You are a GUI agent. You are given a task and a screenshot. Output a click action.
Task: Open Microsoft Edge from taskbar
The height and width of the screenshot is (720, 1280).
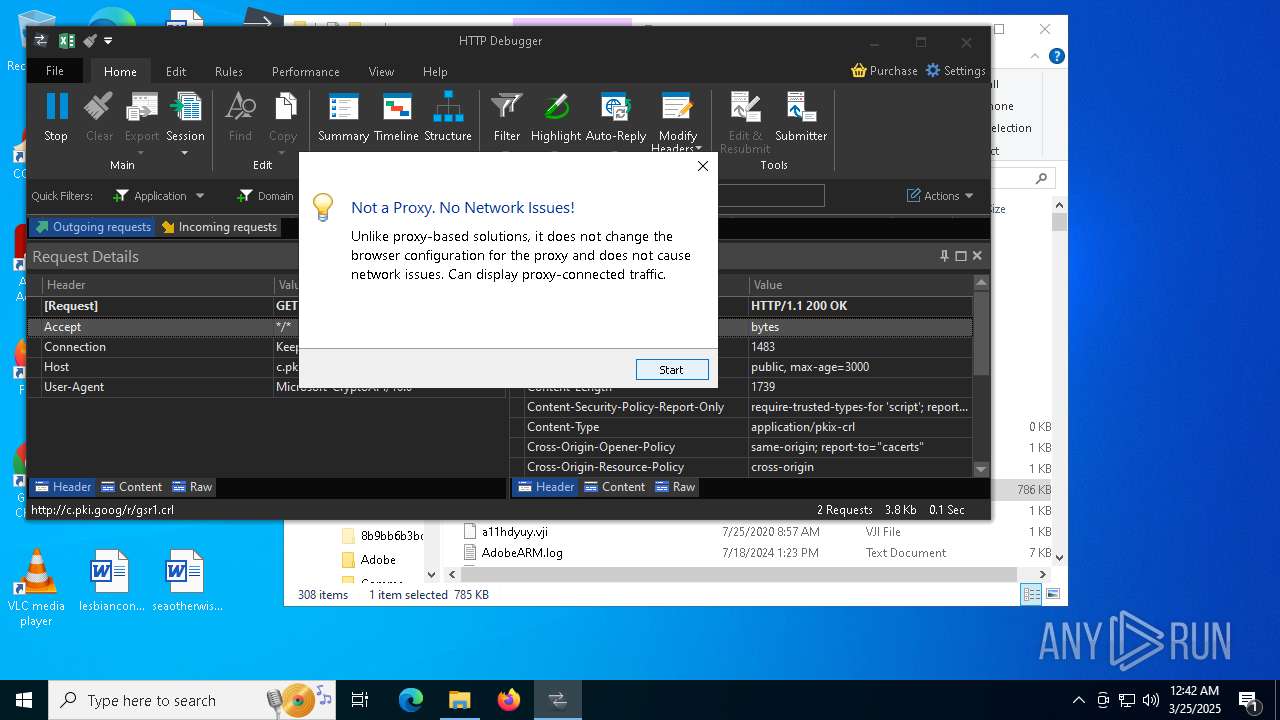click(x=411, y=700)
